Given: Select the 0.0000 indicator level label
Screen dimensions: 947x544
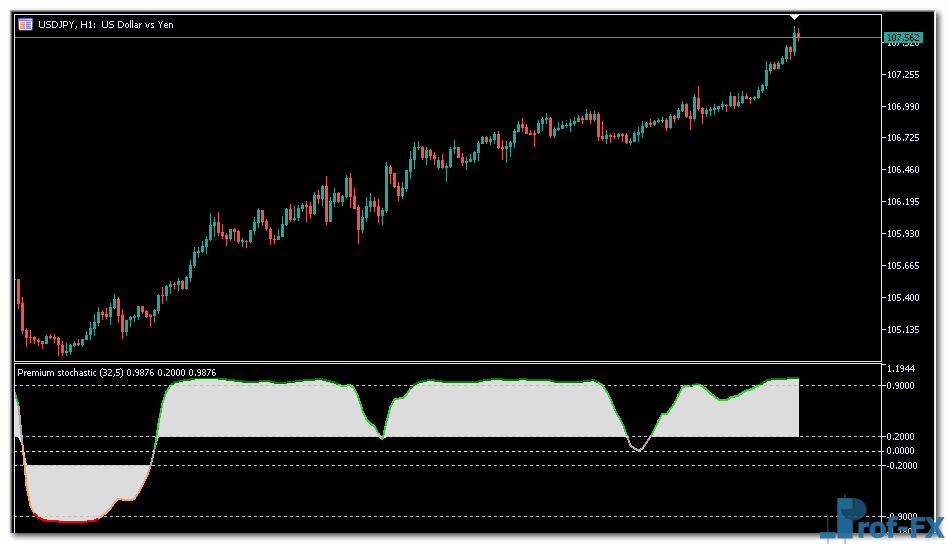Looking at the screenshot, I should click(903, 451).
